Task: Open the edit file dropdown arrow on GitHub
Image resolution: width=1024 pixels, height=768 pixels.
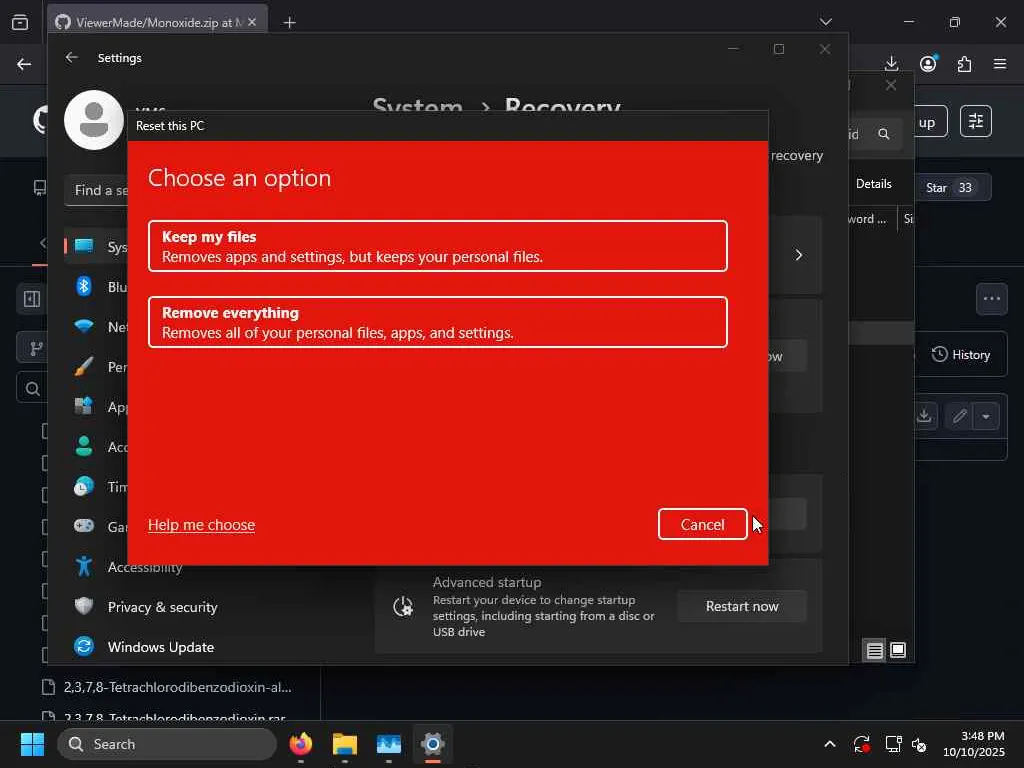Action: pyautogui.click(x=986, y=416)
